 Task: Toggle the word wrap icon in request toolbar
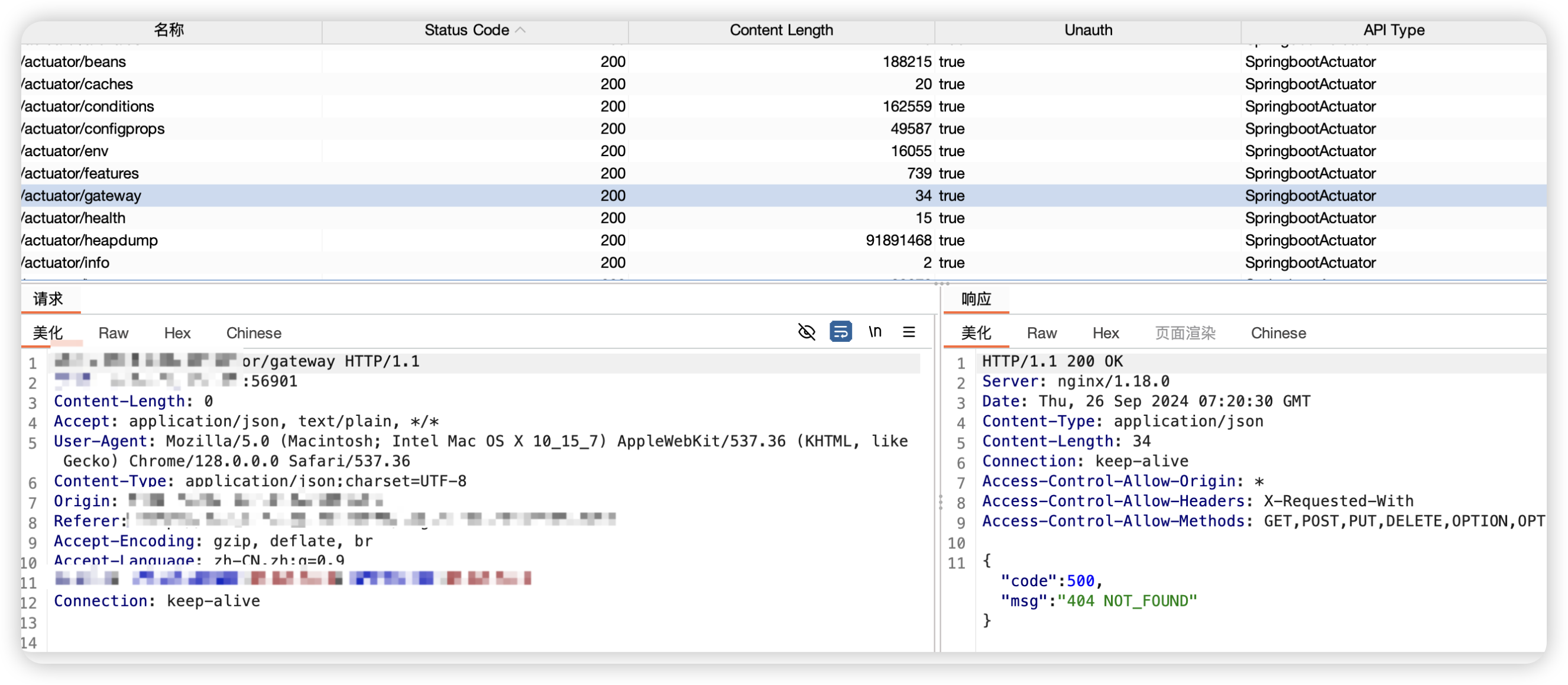pyautogui.click(x=841, y=332)
